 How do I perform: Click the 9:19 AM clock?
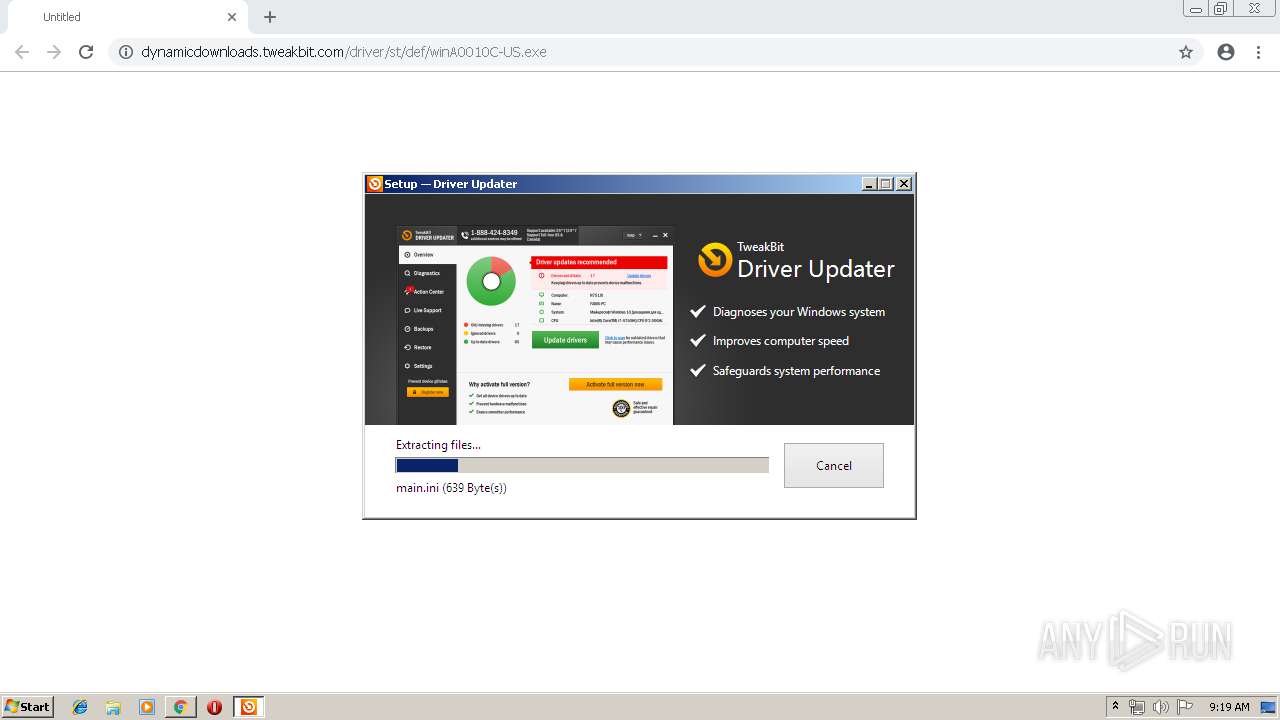1229,707
